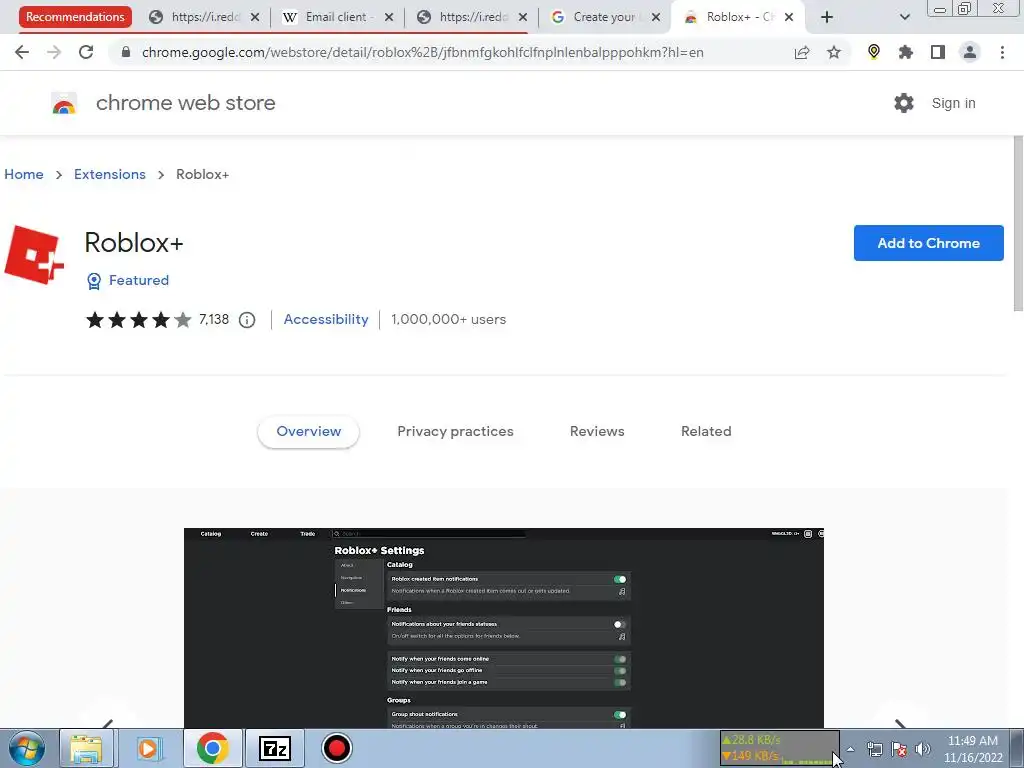Open 7-Zip from the taskbar
Screen dimensions: 1024x768
[x=274, y=748]
